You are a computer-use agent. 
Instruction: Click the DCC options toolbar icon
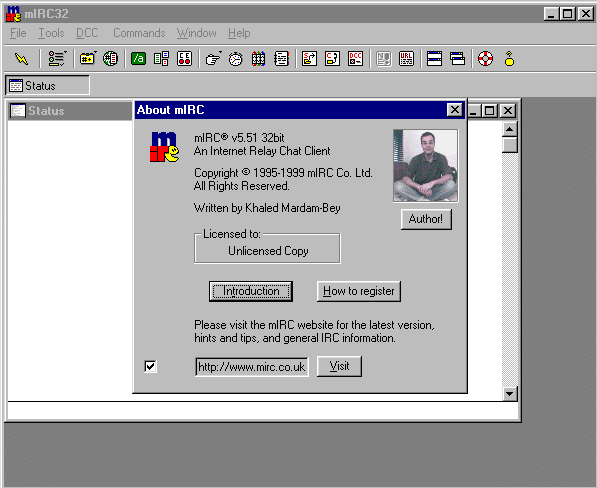(x=355, y=59)
